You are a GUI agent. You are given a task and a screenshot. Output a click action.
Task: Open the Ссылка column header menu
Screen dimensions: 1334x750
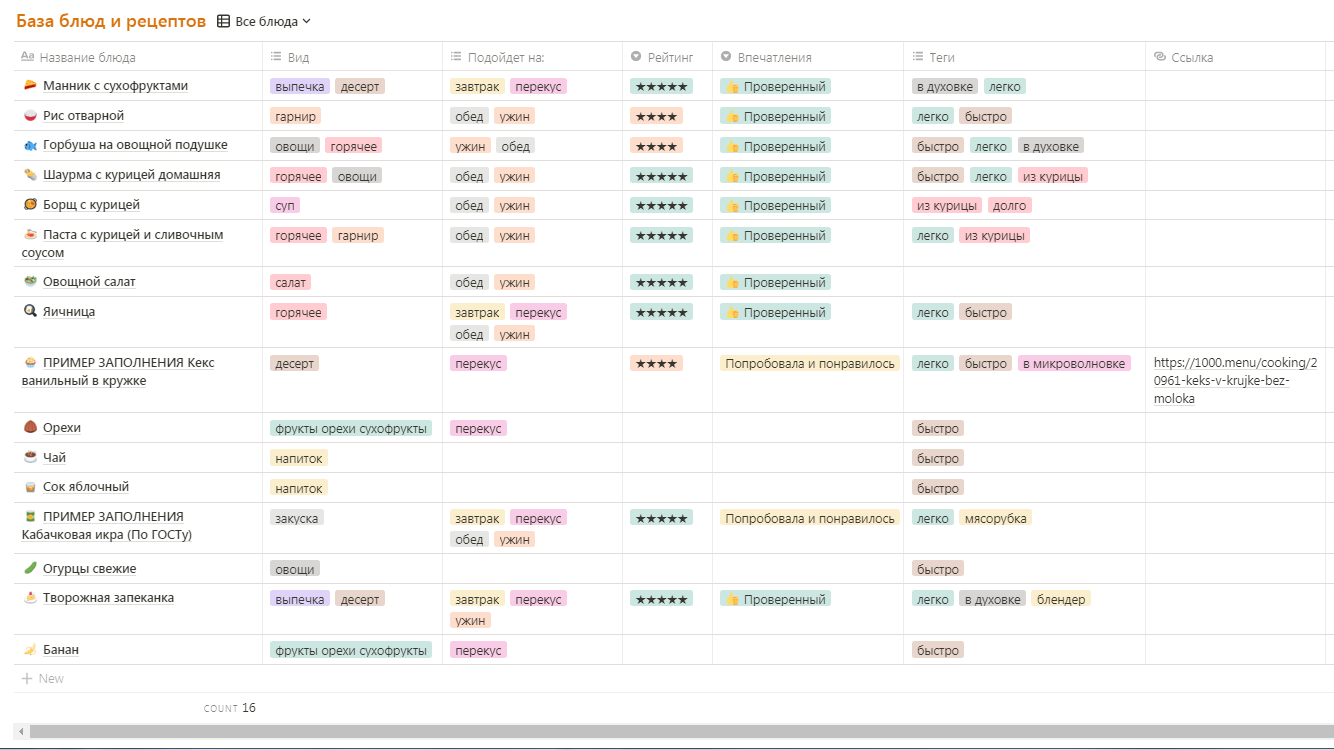point(1235,57)
